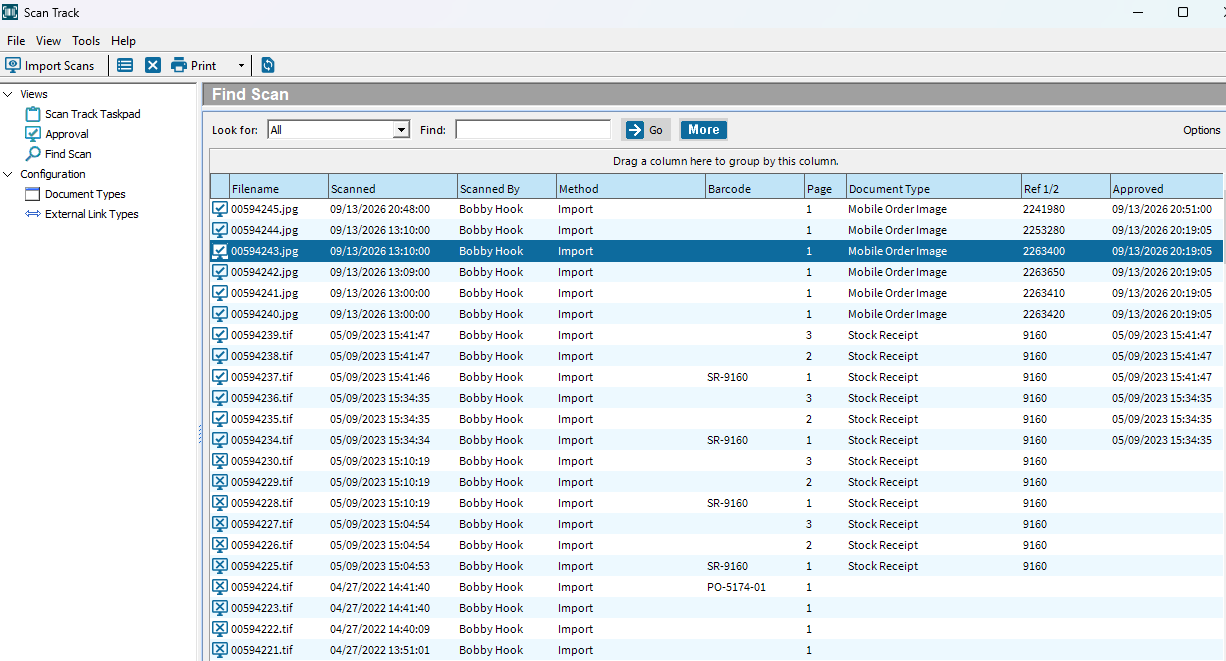Select filename 00594238.tif
The height and width of the screenshot is (661, 1226).
[x=262, y=356]
